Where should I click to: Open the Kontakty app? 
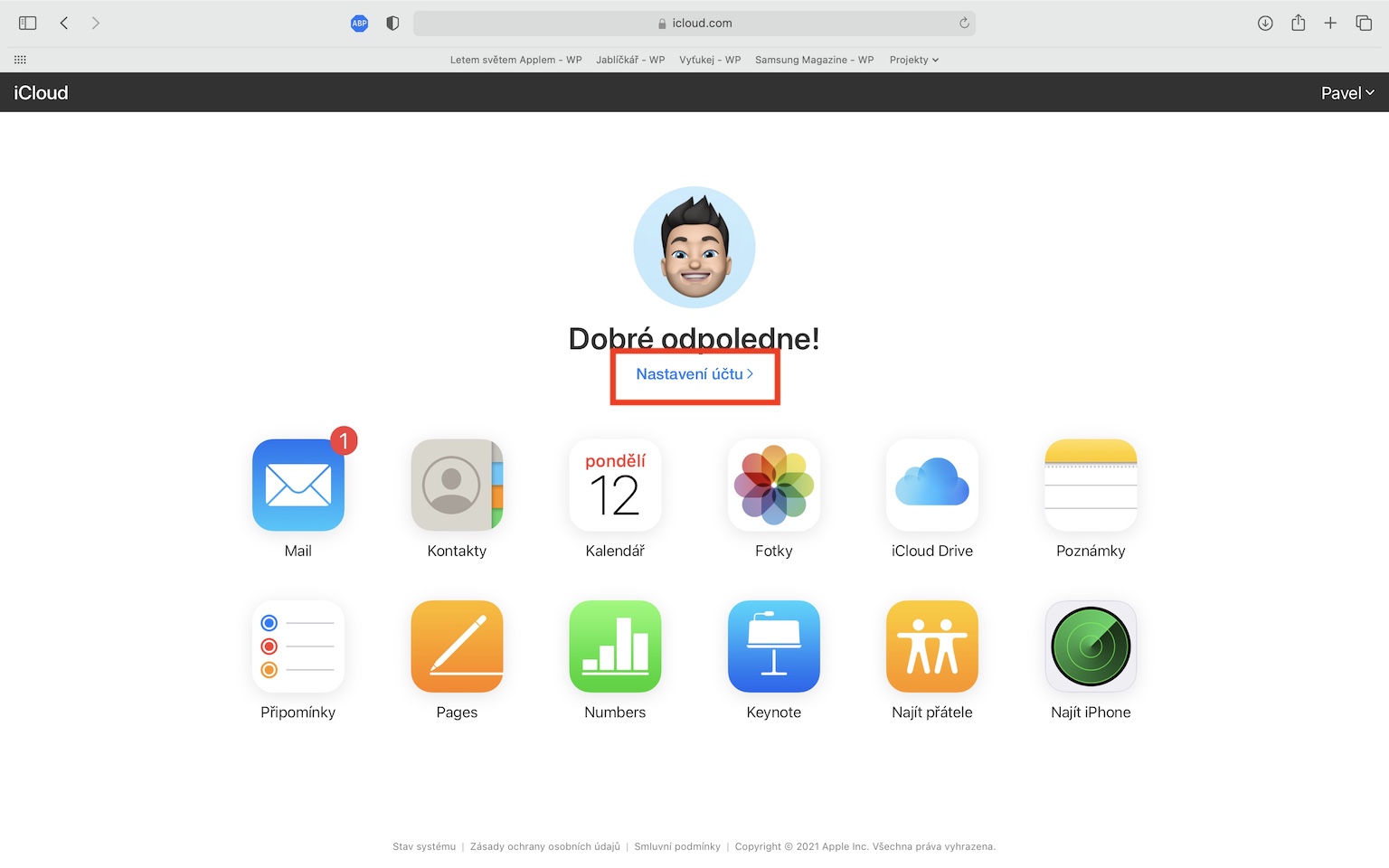457,485
